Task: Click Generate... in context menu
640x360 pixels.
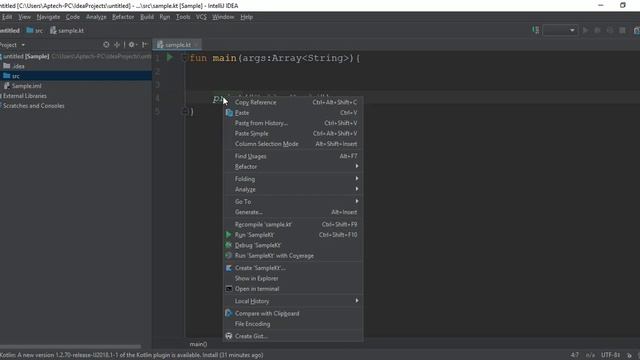Action: (293, 212)
